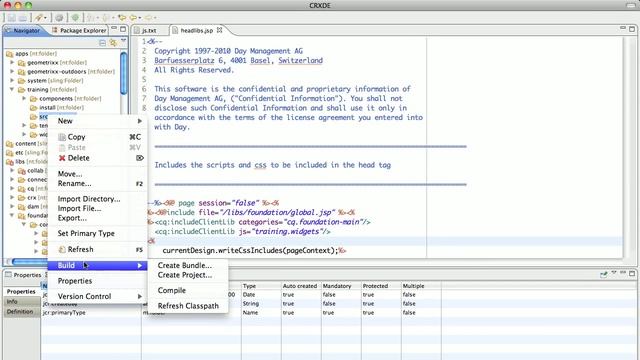Image resolution: width=640 pixels, height=360 pixels.
Task: Maximize the editor area
Action: 632,29
